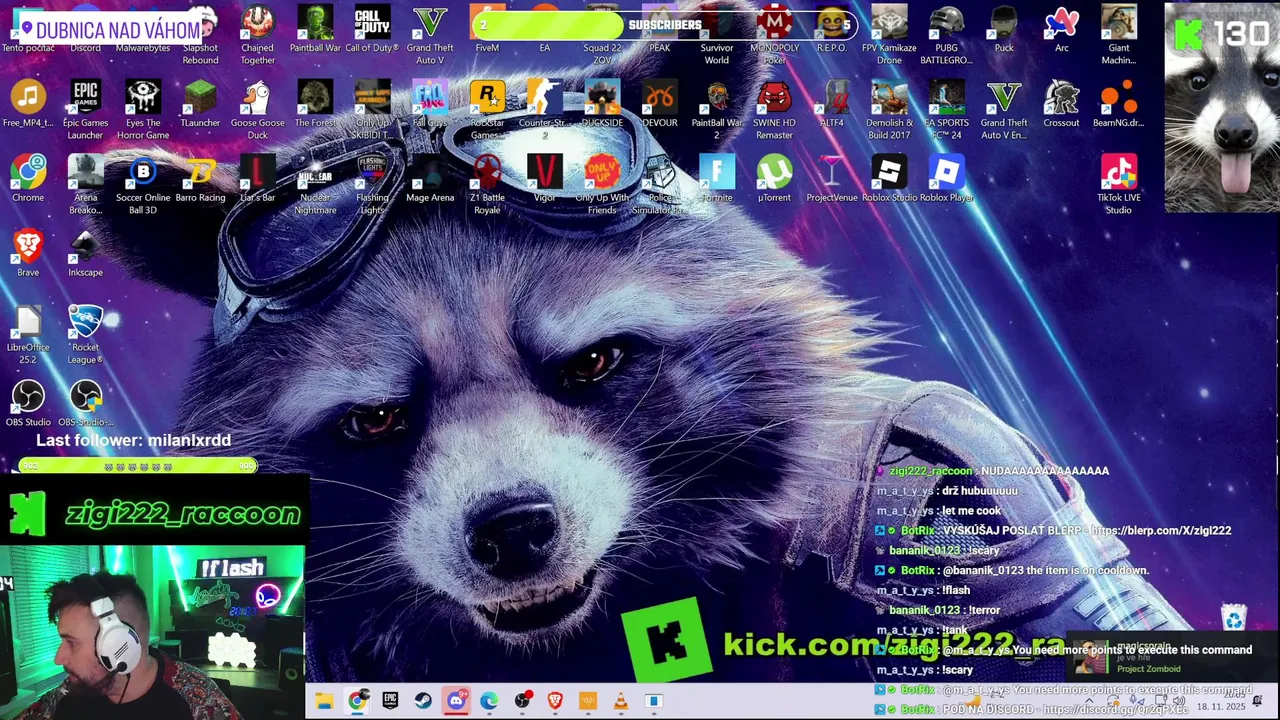Launch Roblox Studio from the desktop
Viewport: 1280px width, 720px height.
point(889,180)
